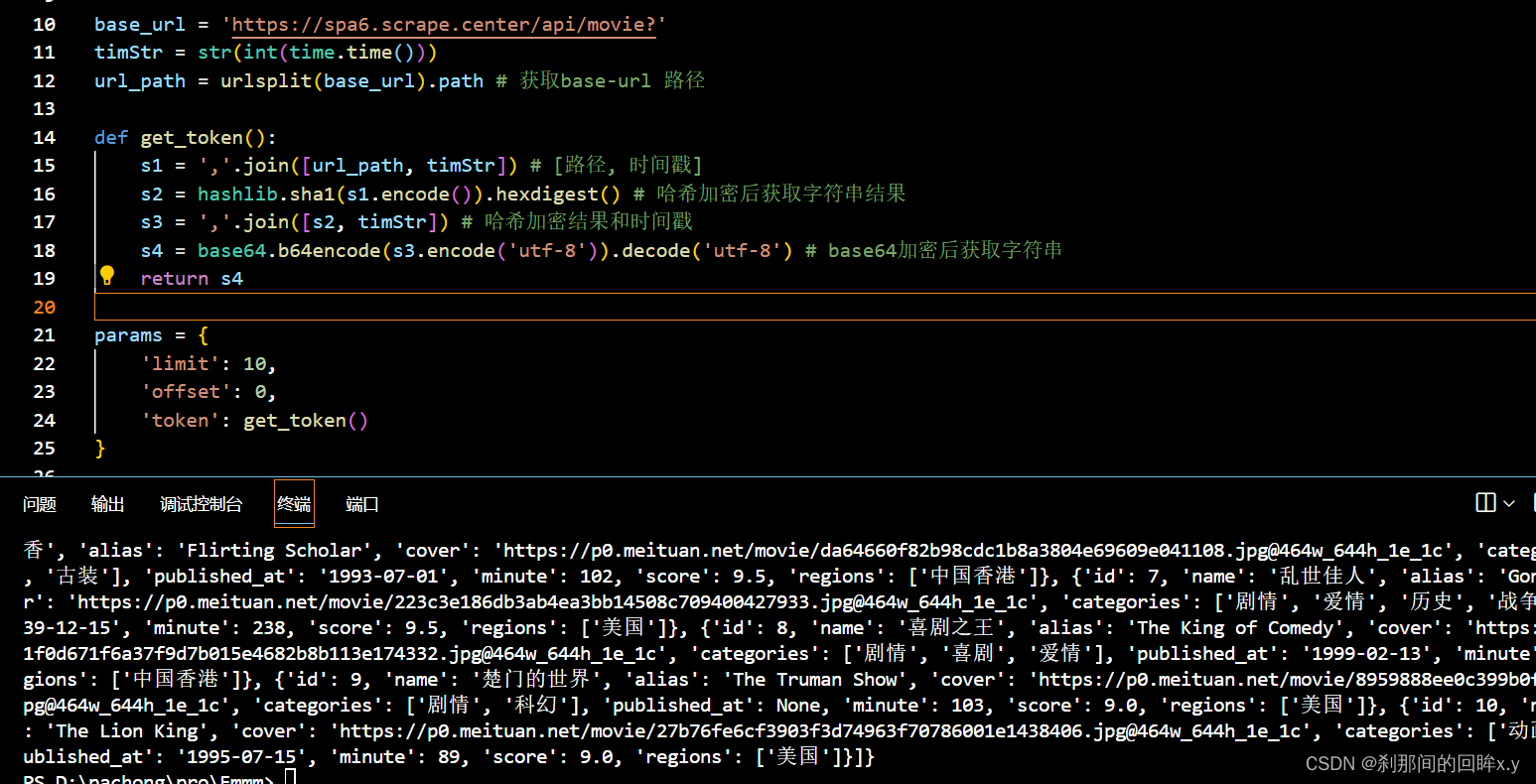Image resolution: width=1536 pixels, height=784 pixels.
Task: Click the lightbulb code action icon on line 19
Action: [107, 275]
